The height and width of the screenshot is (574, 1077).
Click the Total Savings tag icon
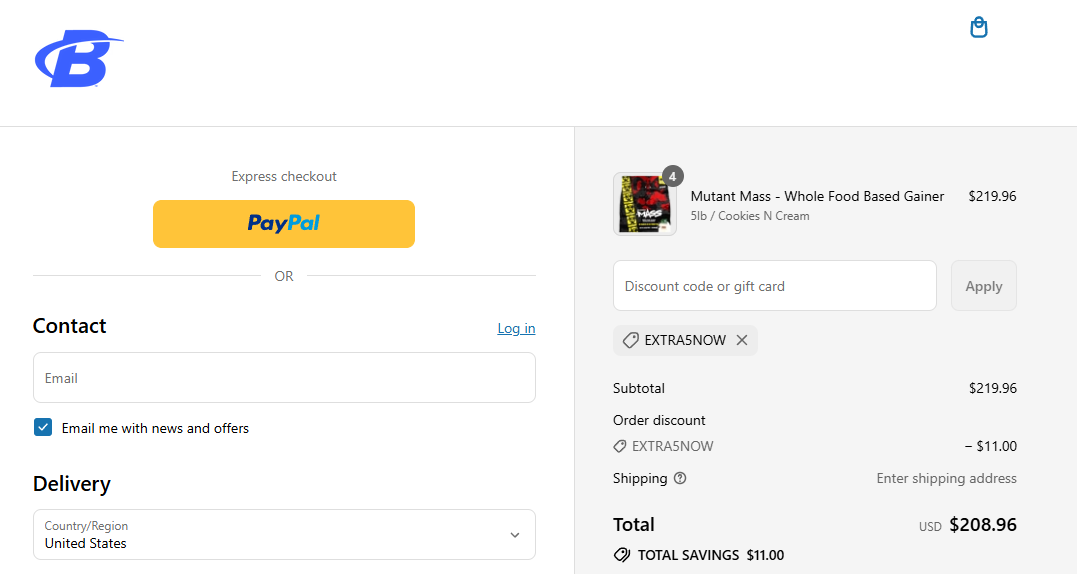click(622, 555)
